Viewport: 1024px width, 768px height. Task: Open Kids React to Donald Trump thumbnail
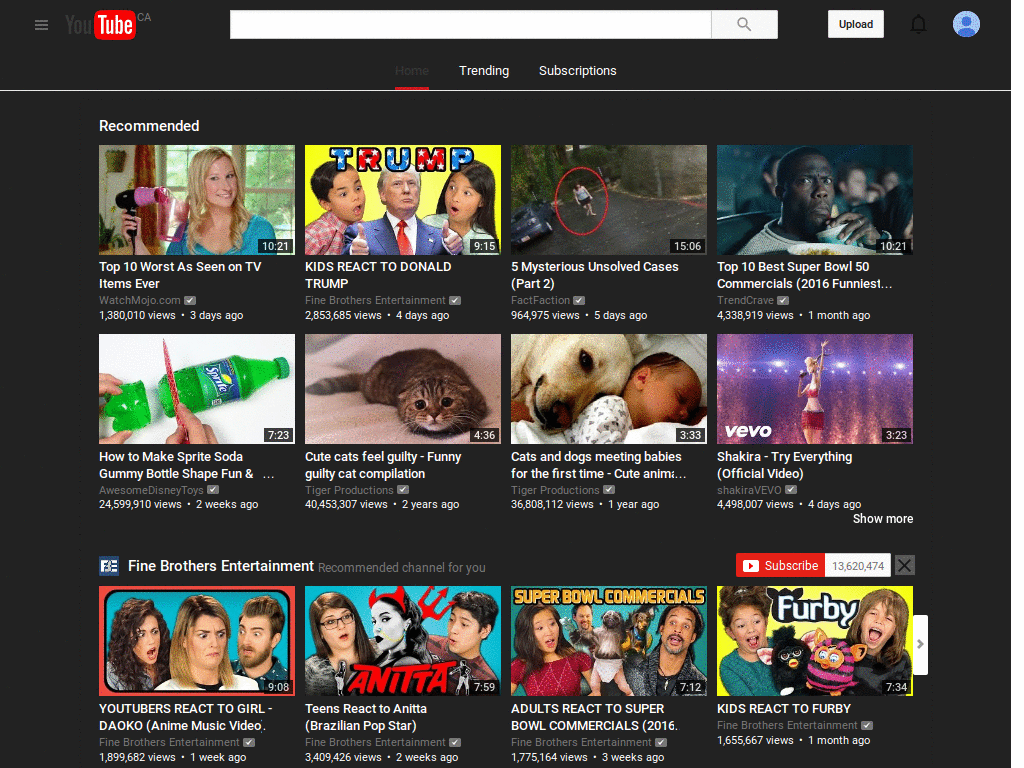pos(403,200)
